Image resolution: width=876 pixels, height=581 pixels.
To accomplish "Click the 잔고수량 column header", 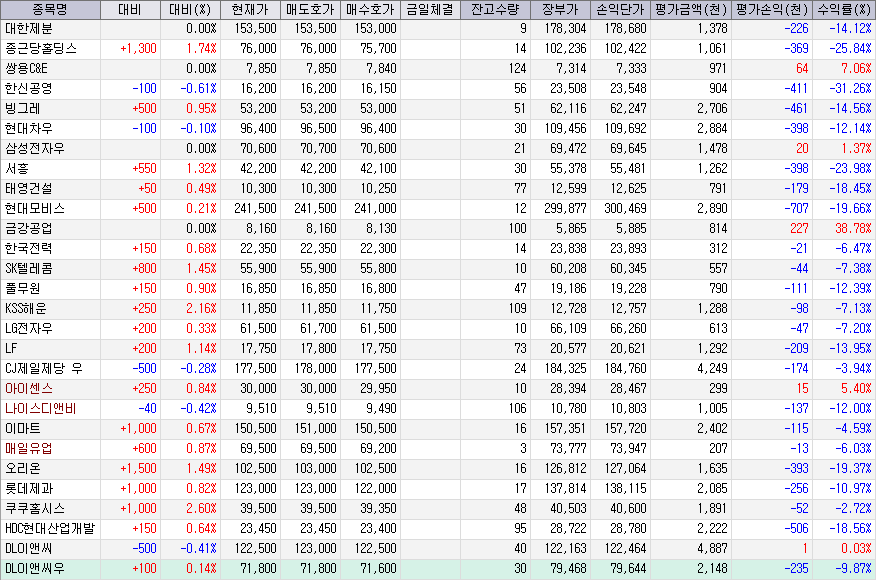I will pos(495,9).
